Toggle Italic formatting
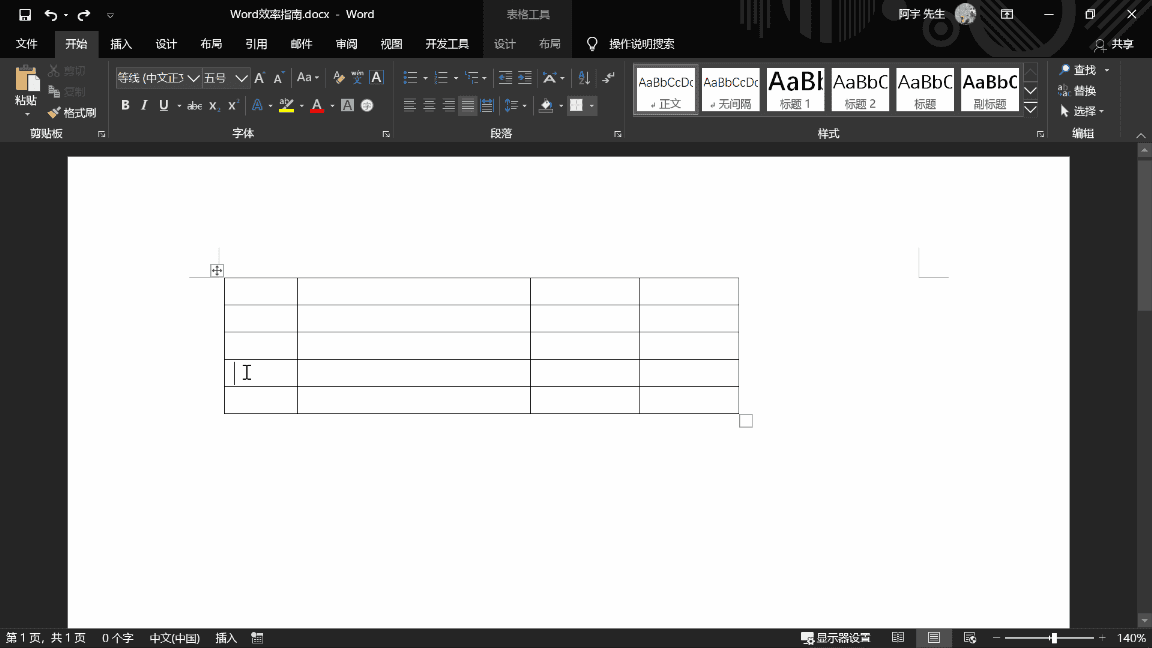Image resolution: width=1152 pixels, height=648 pixels. (144, 106)
